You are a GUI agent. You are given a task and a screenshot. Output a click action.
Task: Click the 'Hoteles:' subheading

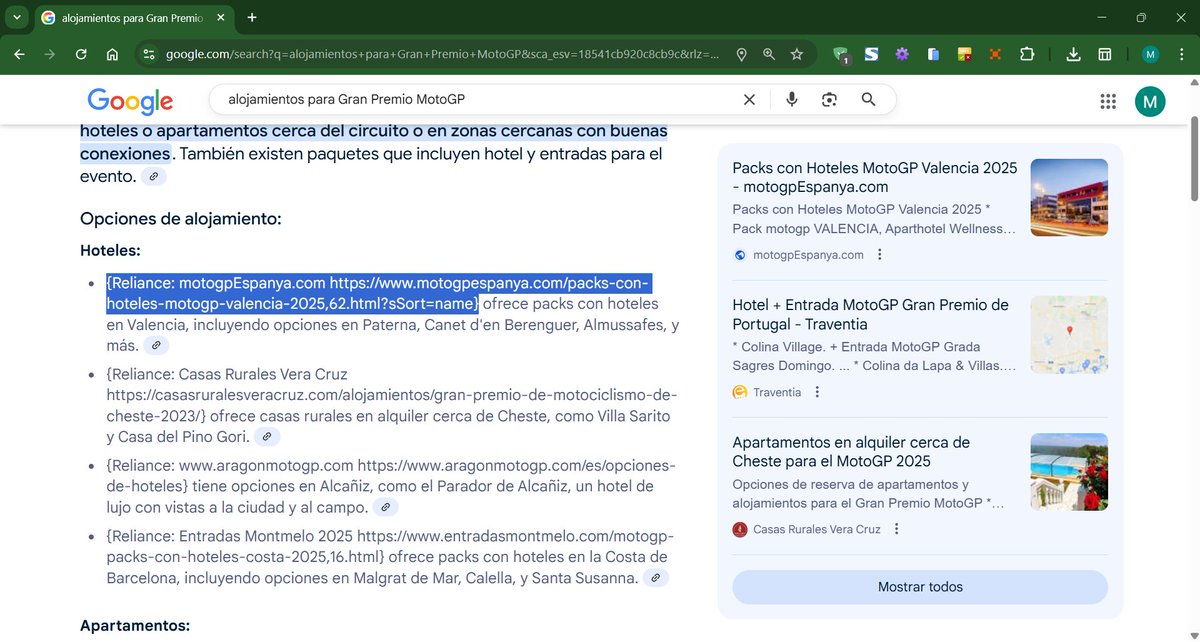click(110, 250)
